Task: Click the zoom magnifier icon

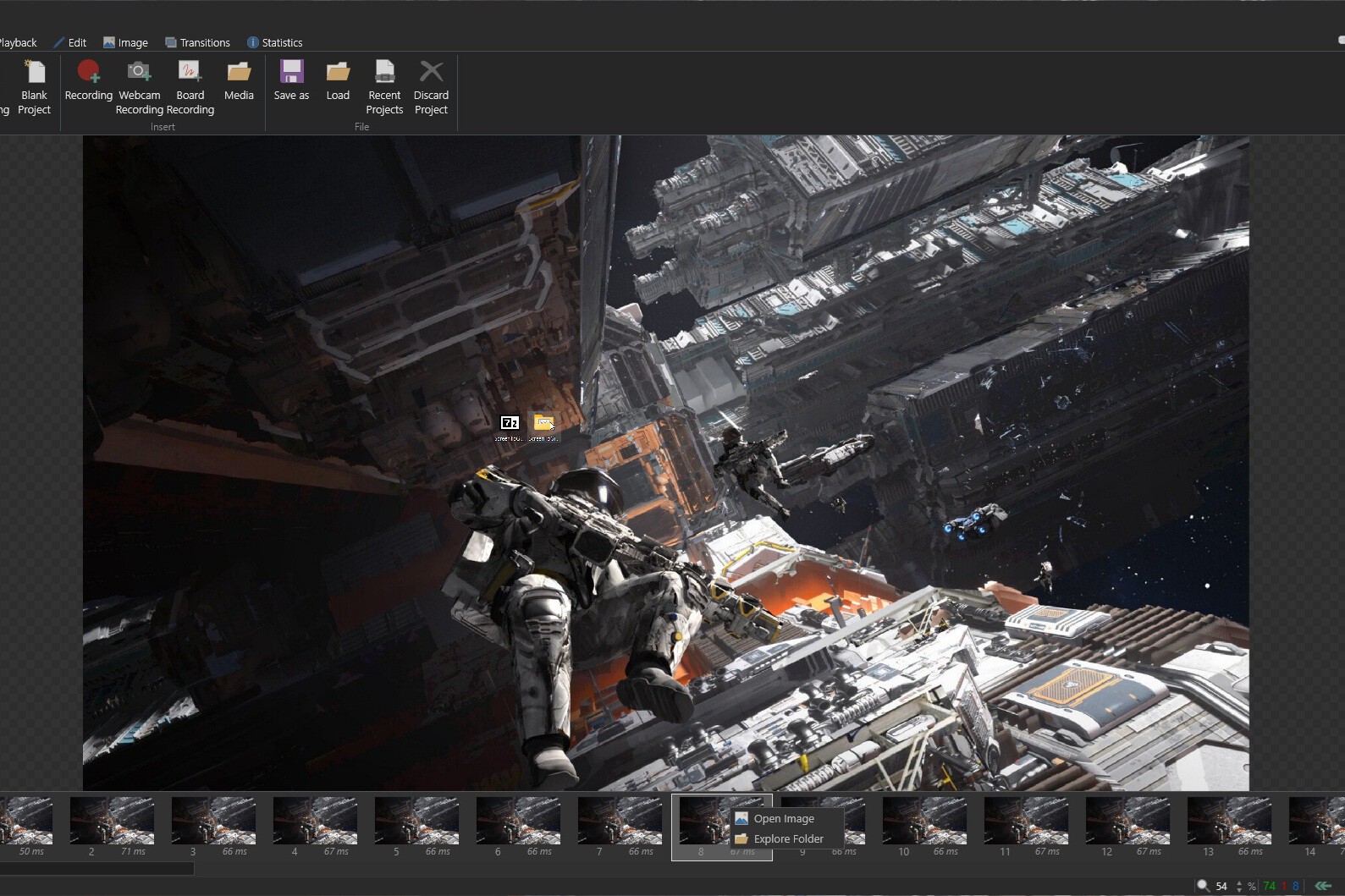Action: point(1203,886)
